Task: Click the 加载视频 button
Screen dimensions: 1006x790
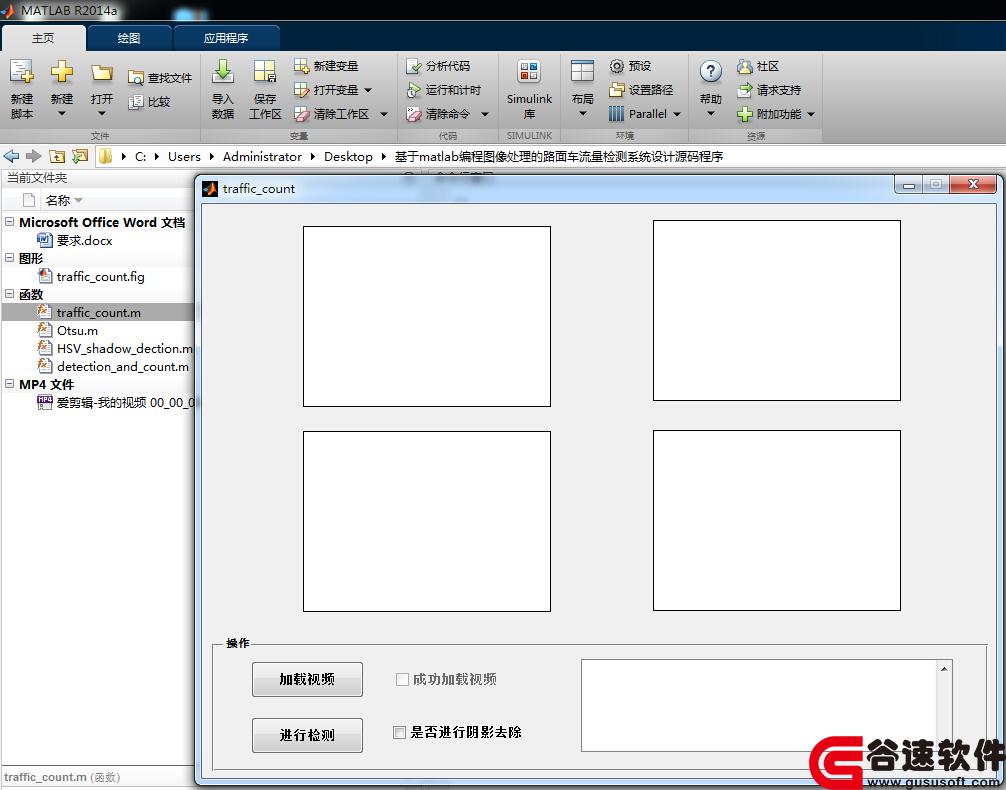Action: click(x=307, y=679)
